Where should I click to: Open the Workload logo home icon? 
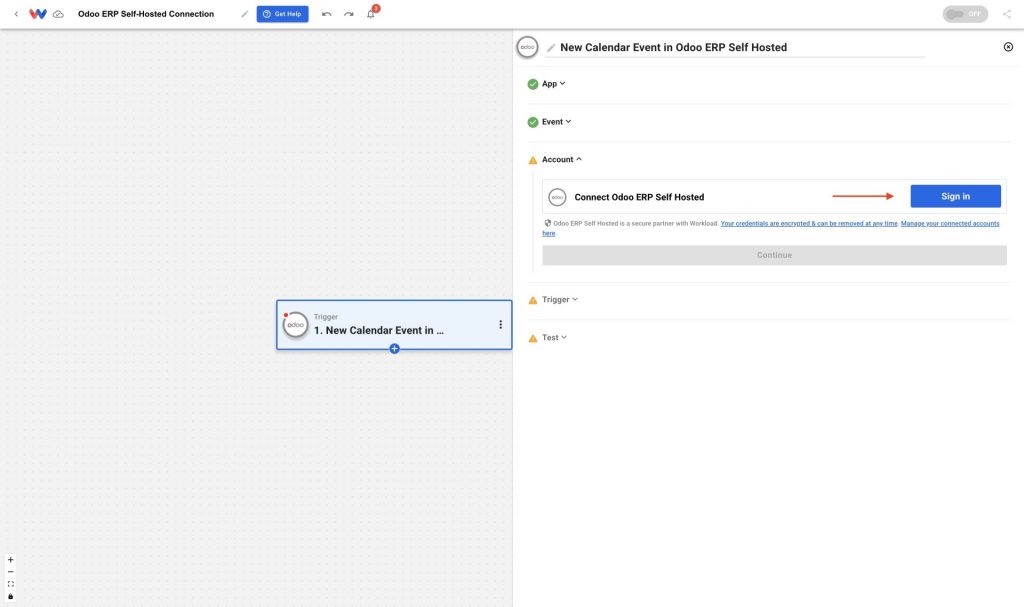point(38,14)
